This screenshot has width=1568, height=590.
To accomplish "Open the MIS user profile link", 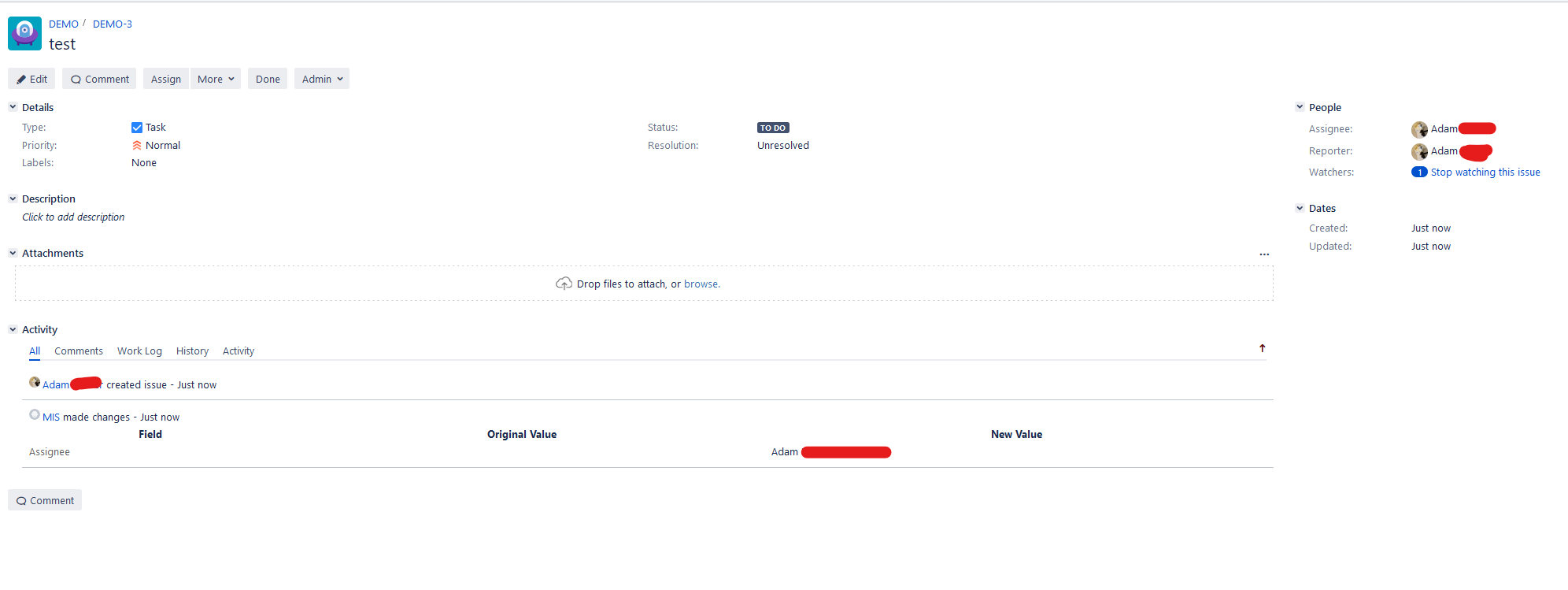I will pos(51,417).
